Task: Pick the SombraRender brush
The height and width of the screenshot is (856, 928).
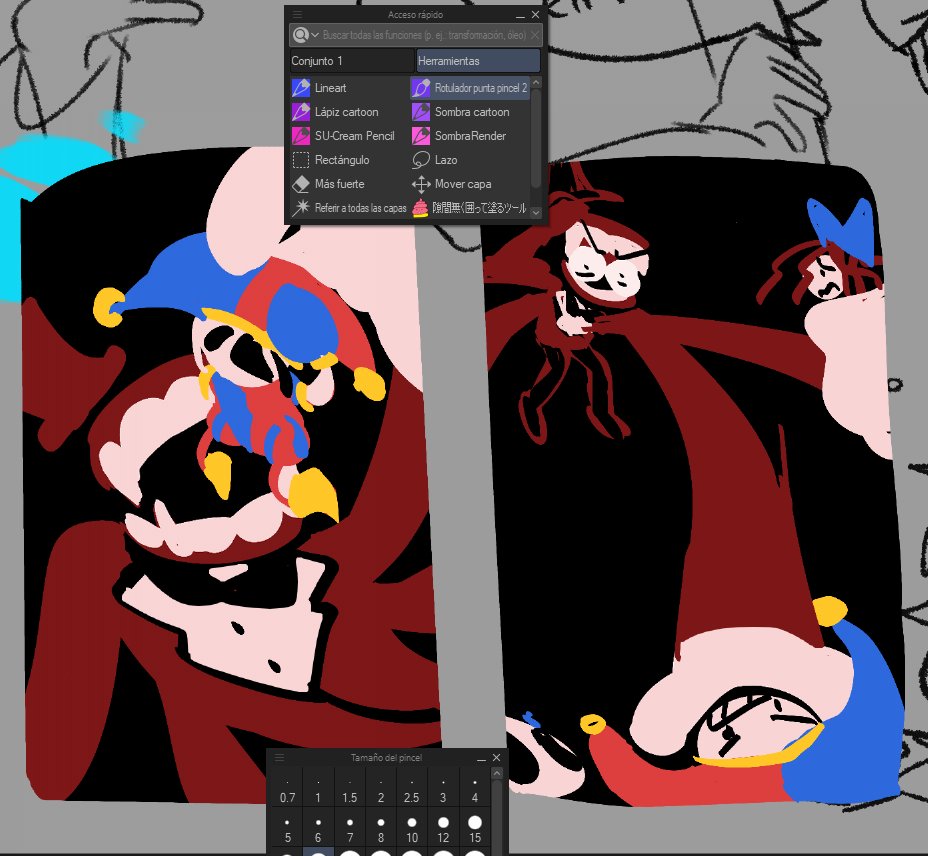Action: [x=470, y=136]
